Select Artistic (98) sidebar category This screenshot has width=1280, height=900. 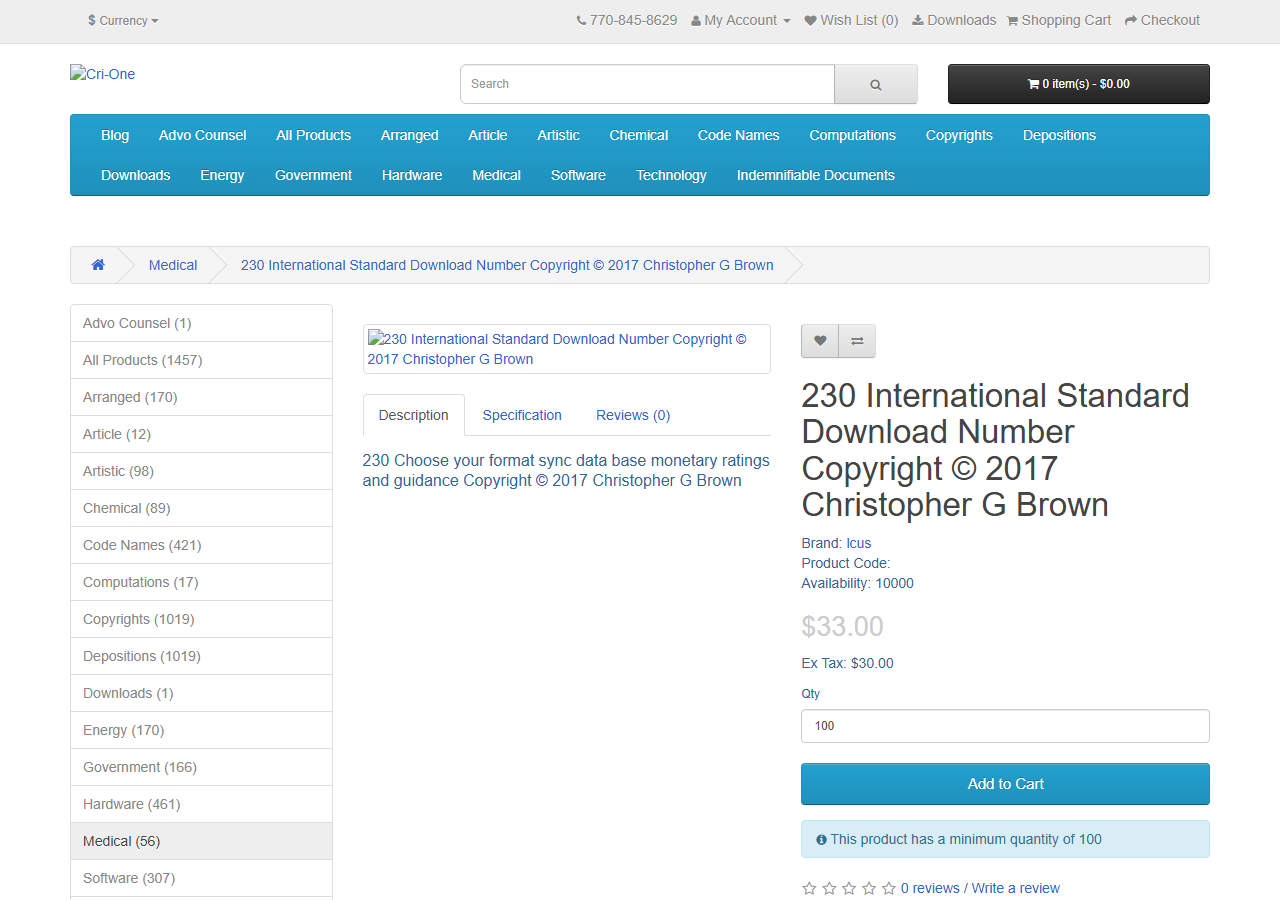coord(201,471)
